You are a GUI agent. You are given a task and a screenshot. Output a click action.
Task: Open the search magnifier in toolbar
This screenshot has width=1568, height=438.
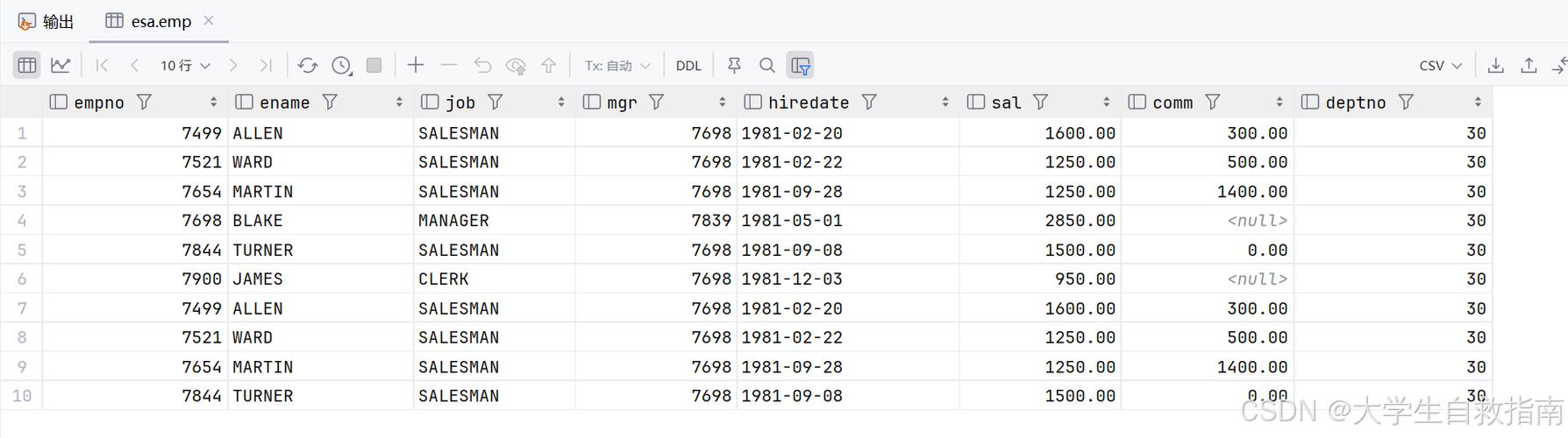click(x=767, y=66)
